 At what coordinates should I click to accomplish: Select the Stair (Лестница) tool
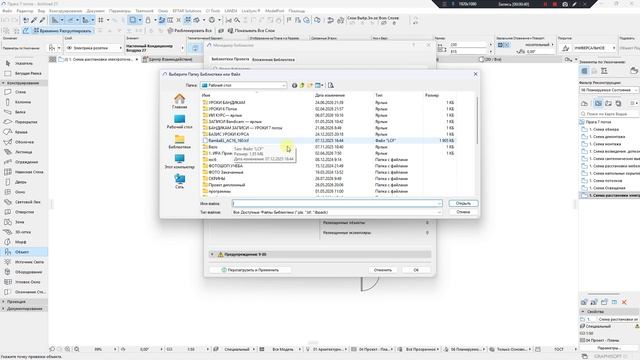(x=24, y=152)
